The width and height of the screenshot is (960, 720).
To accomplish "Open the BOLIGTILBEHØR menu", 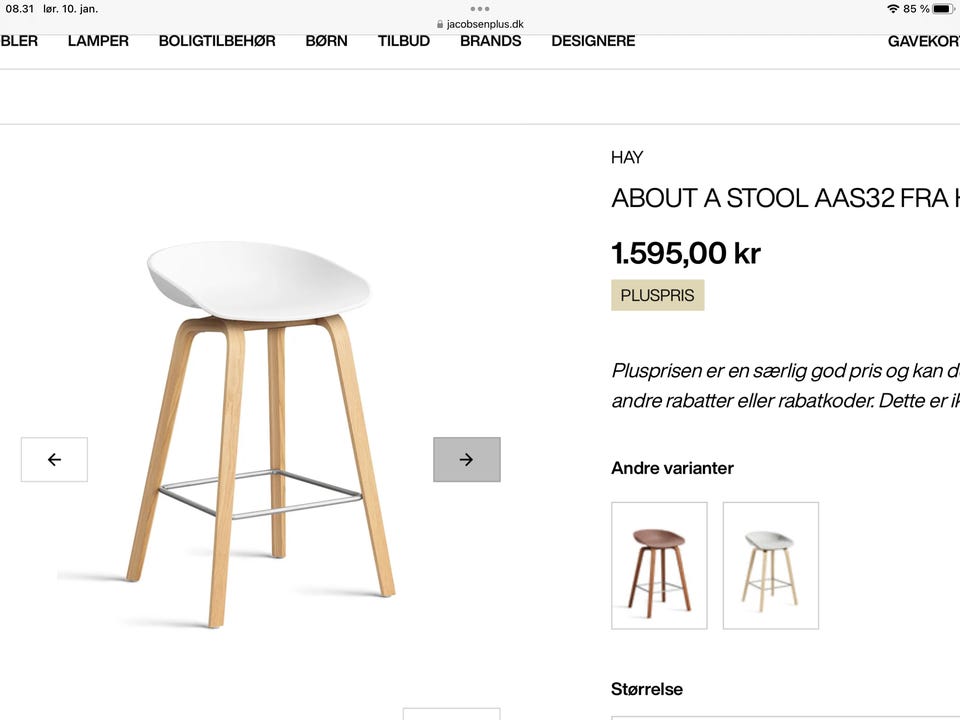I will (x=218, y=41).
